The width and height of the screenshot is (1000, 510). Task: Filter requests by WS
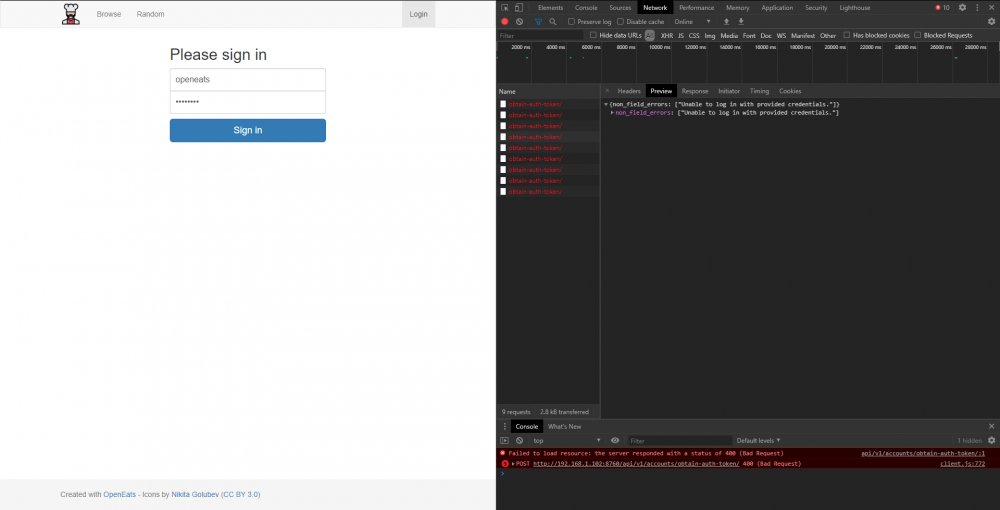(781, 36)
